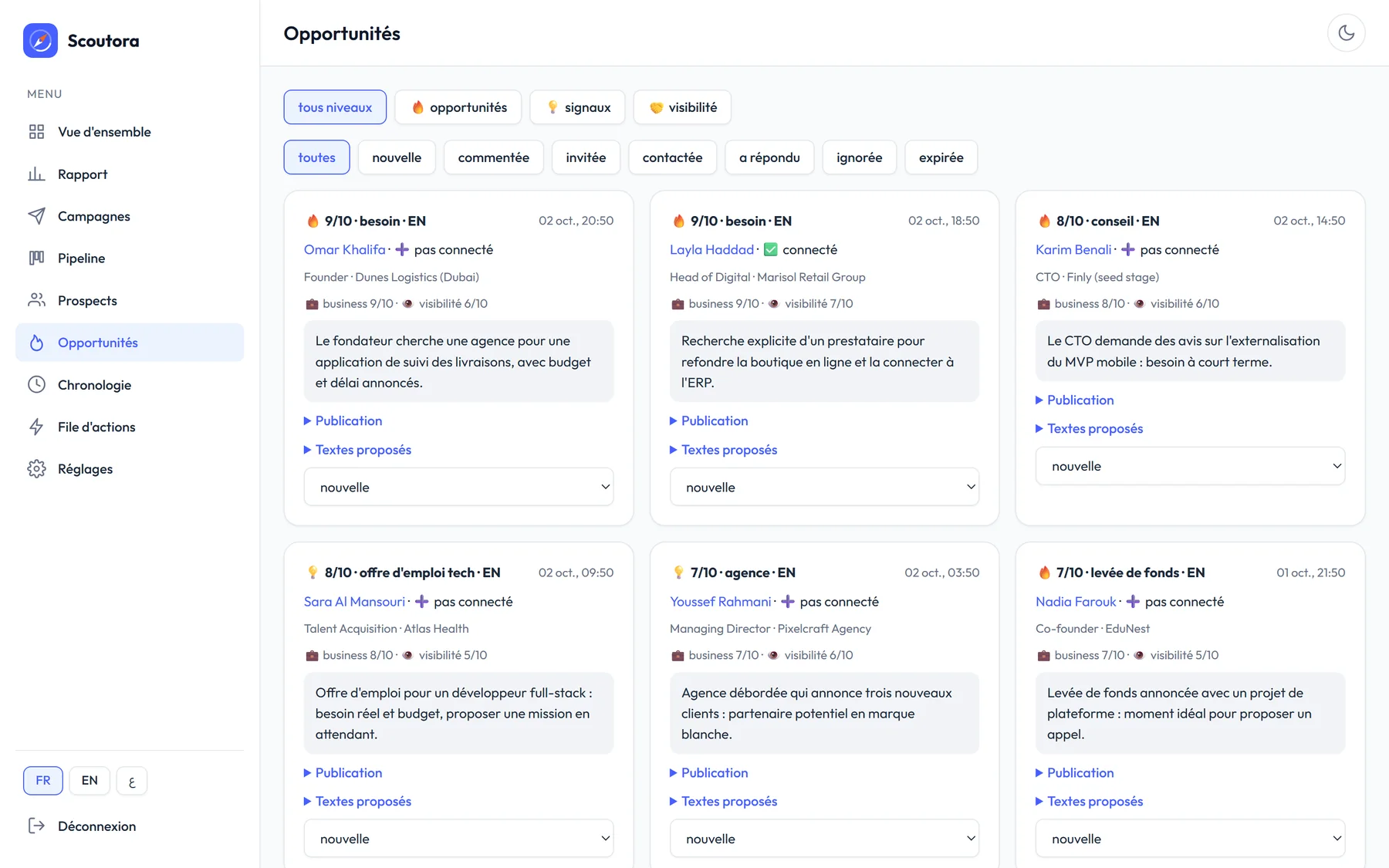The height and width of the screenshot is (868, 1389).
Task: Click the Scoutora compass logo icon
Action: click(40, 40)
